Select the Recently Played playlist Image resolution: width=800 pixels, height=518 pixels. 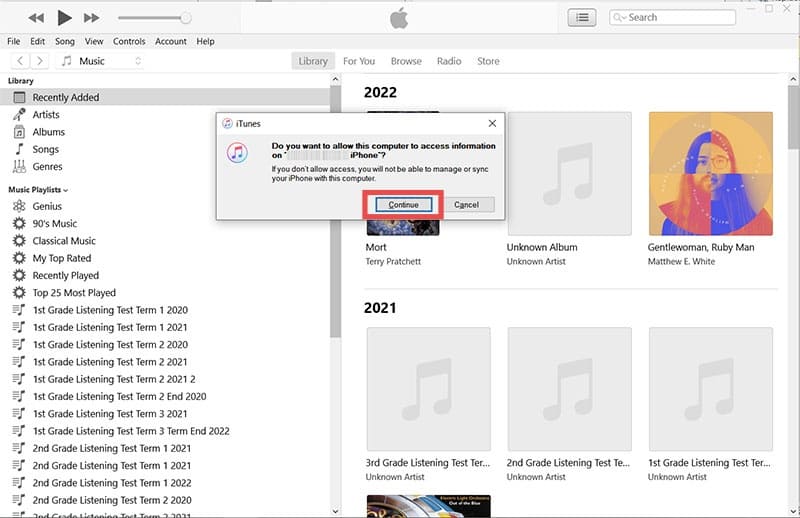point(65,275)
